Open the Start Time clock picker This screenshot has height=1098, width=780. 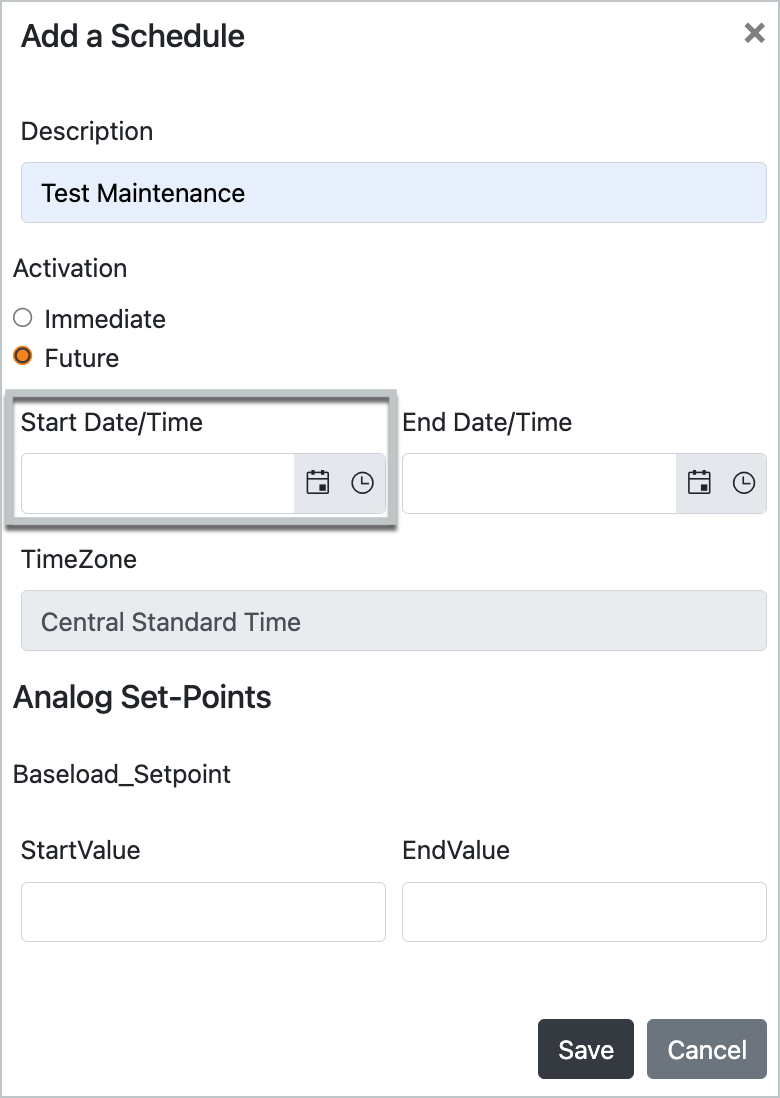[x=360, y=482]
